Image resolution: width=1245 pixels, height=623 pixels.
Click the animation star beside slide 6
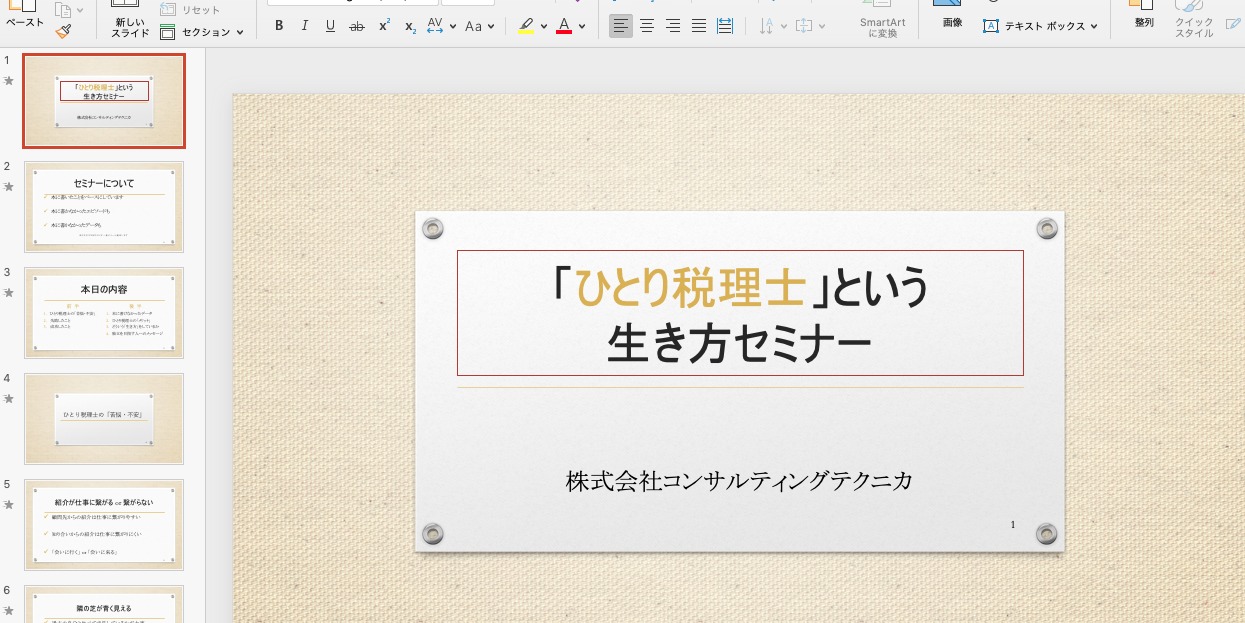[x=9, y=610]
